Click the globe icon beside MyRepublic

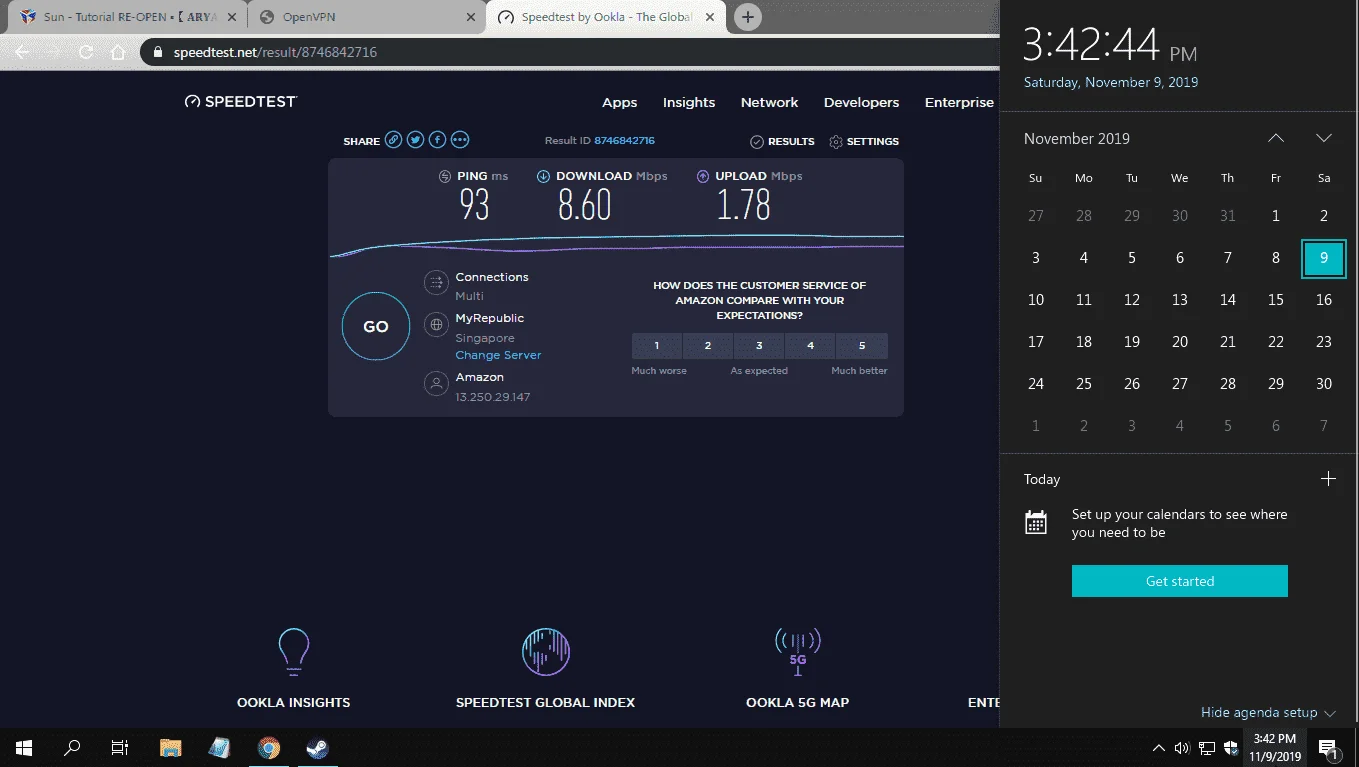tap(436, 324)
